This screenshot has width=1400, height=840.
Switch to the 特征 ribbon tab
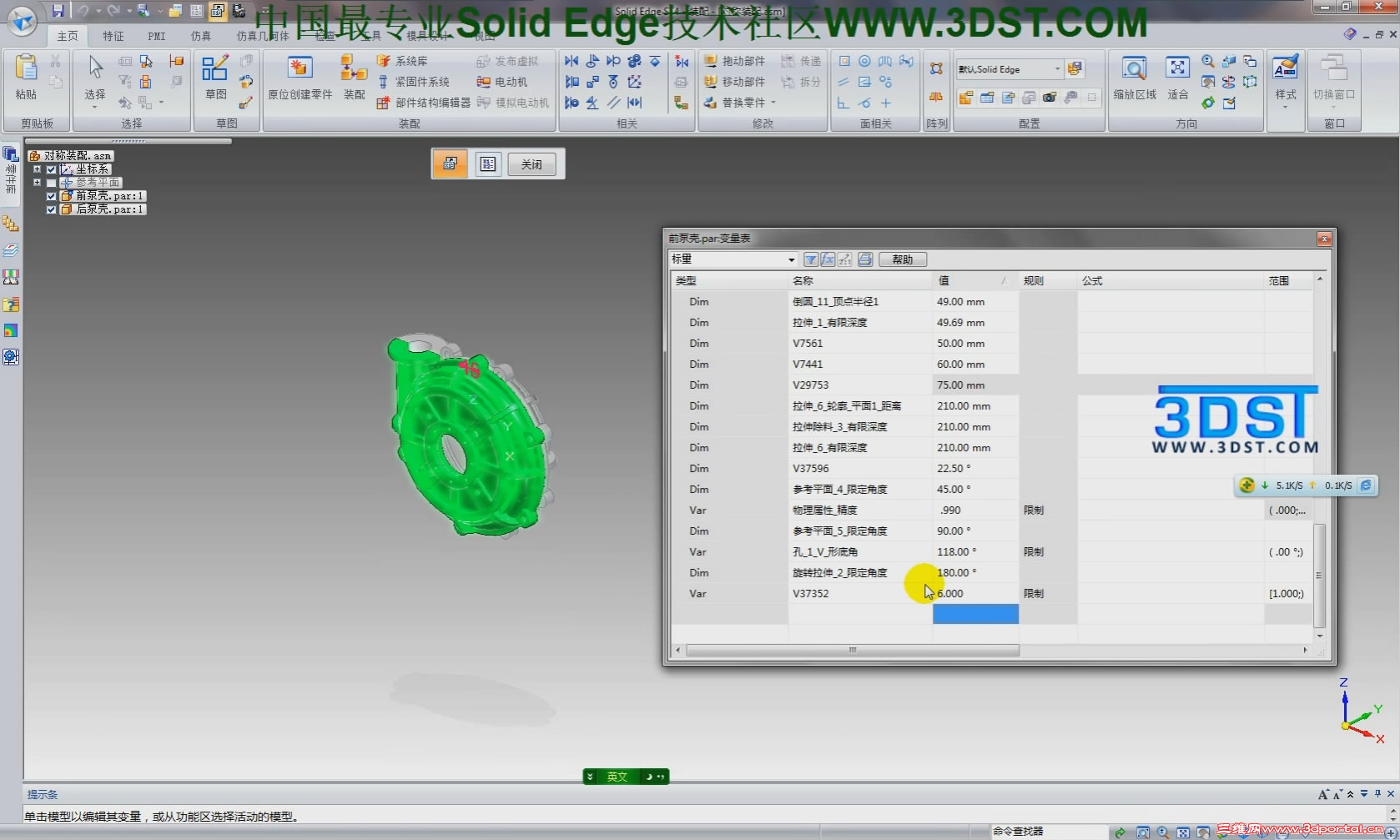(113, 36)
